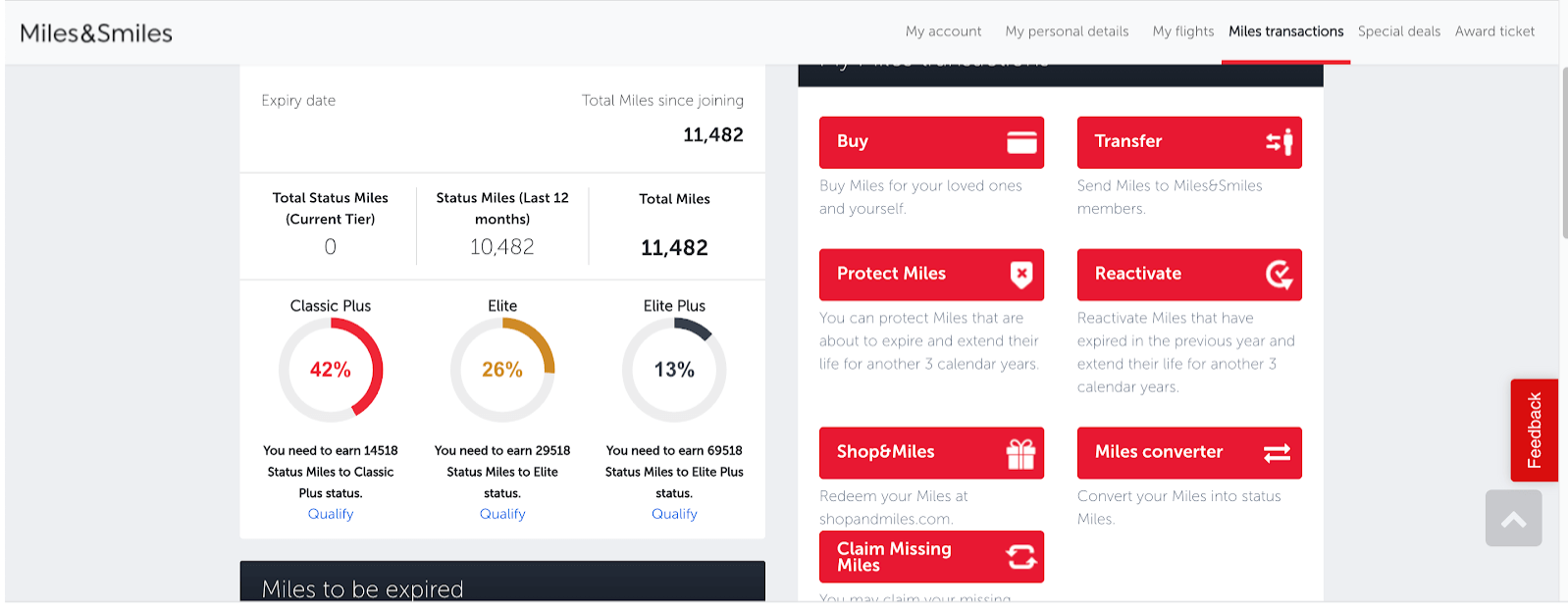
Task: Switch to the Miles transactions tab
Action: point(1285,31)
